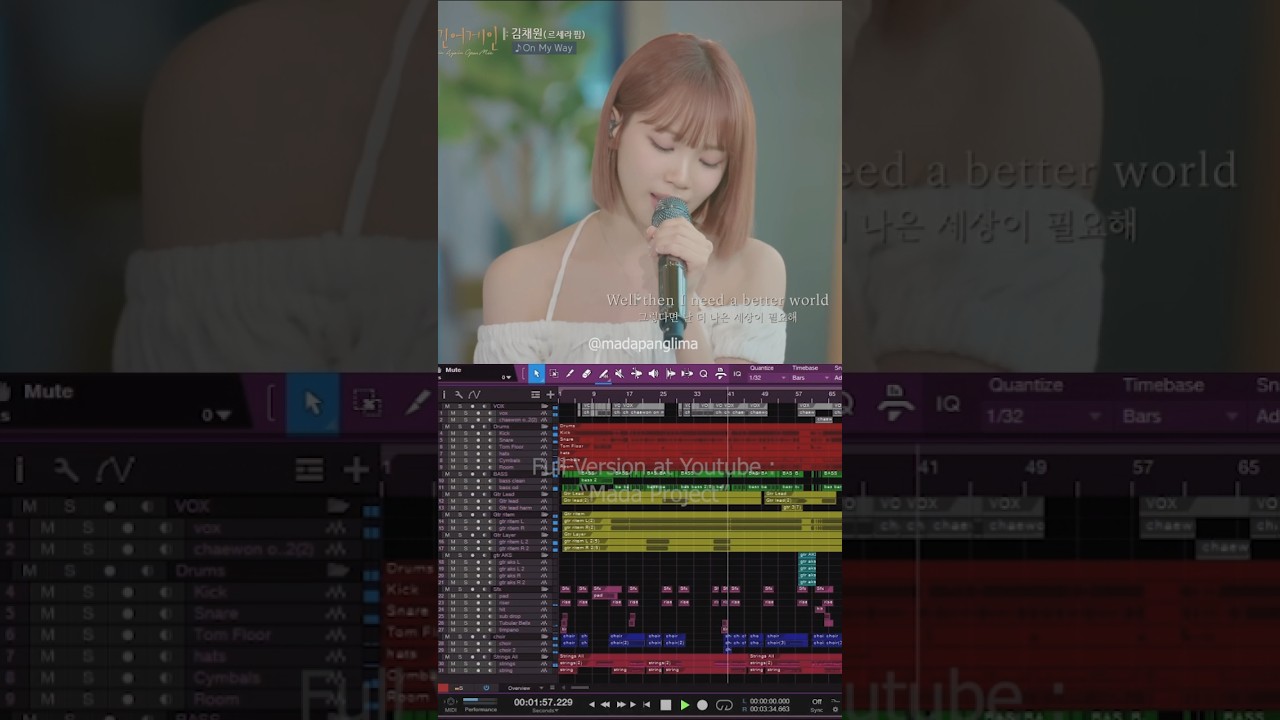Add tracks with the plus icon
This screenshot has height=720, width=1280.
click(550, 395)
